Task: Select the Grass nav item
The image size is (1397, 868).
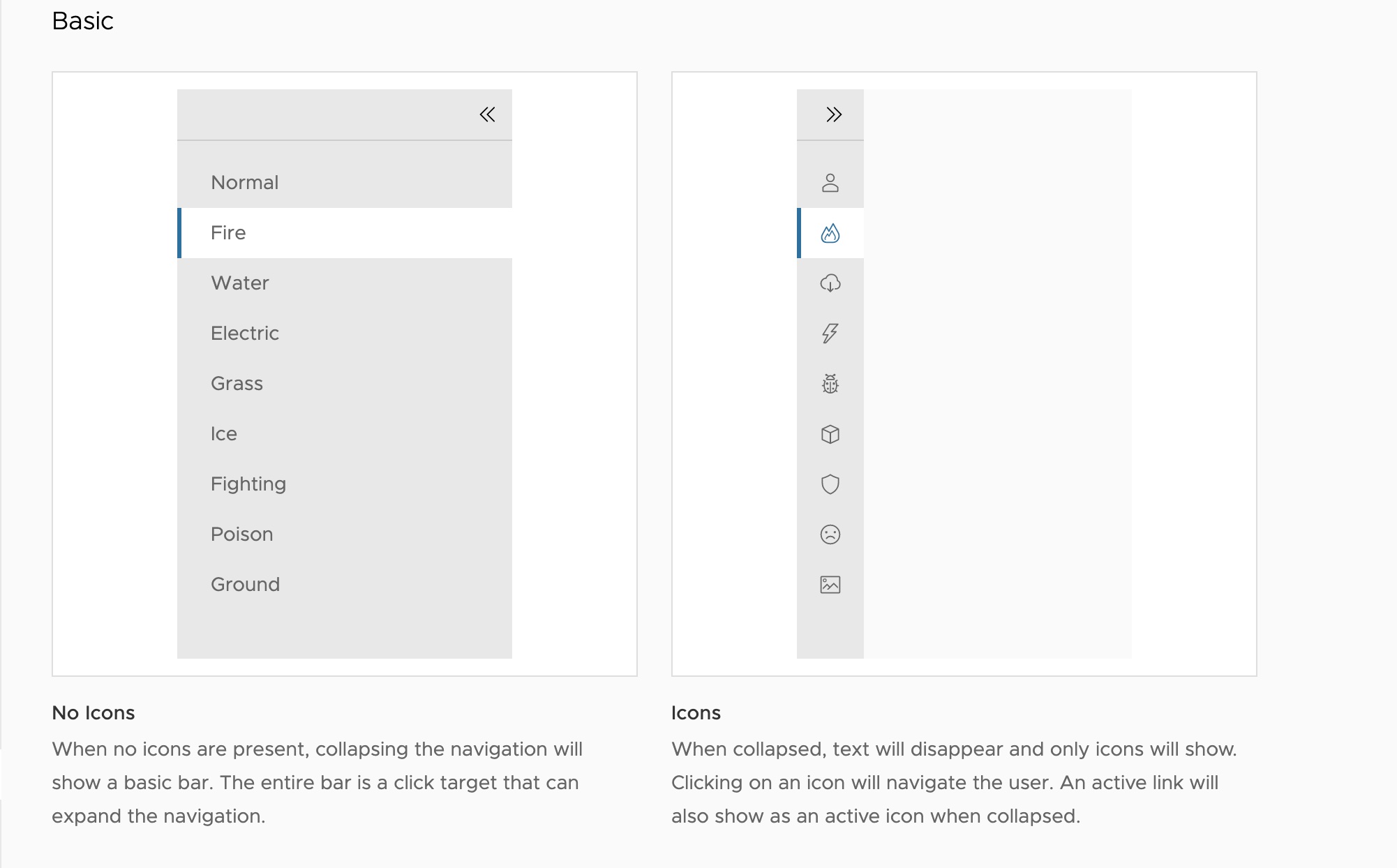Action: [237, 383]
